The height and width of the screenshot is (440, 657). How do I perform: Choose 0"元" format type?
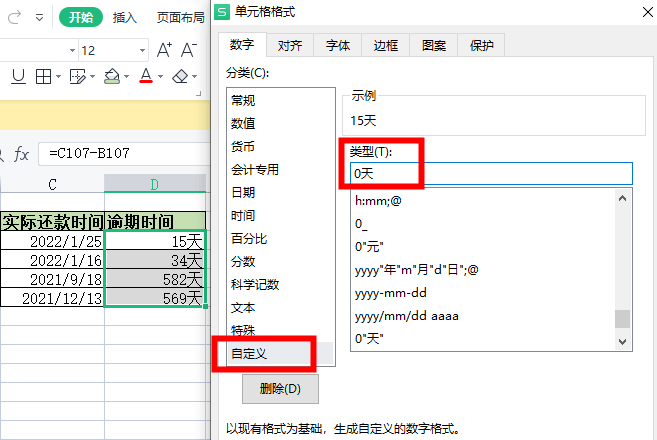483,247
